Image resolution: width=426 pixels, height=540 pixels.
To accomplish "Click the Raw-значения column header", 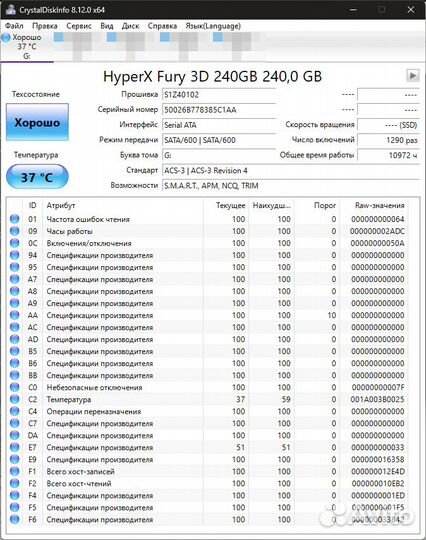I will click(x=374, y=206).
